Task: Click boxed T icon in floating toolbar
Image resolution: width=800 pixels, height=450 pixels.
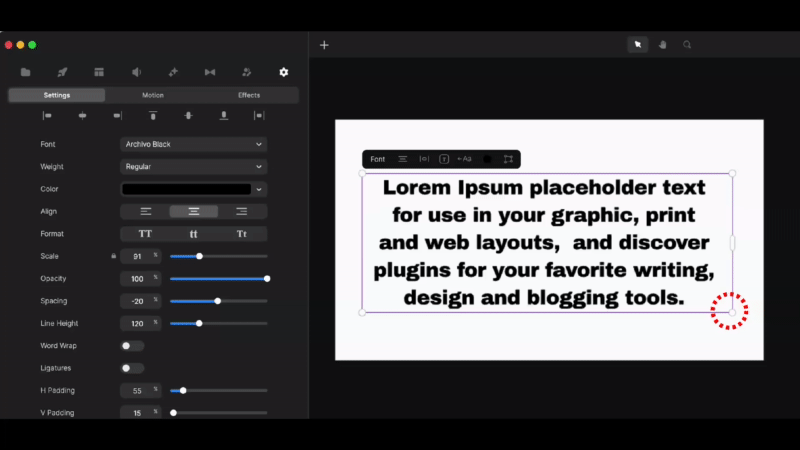Action: [444, 159]
